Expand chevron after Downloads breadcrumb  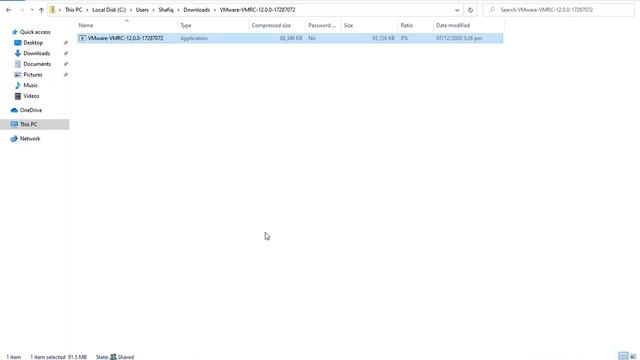tap(215, 10)
